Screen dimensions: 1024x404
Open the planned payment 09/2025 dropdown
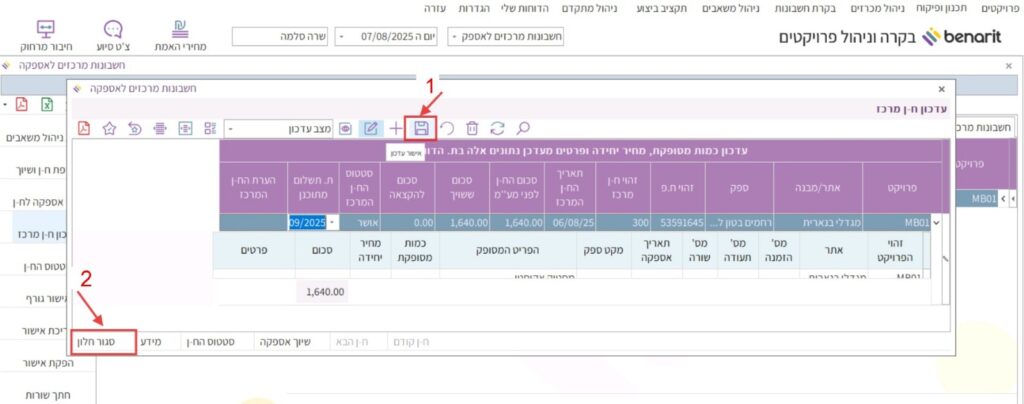(332, 222)
